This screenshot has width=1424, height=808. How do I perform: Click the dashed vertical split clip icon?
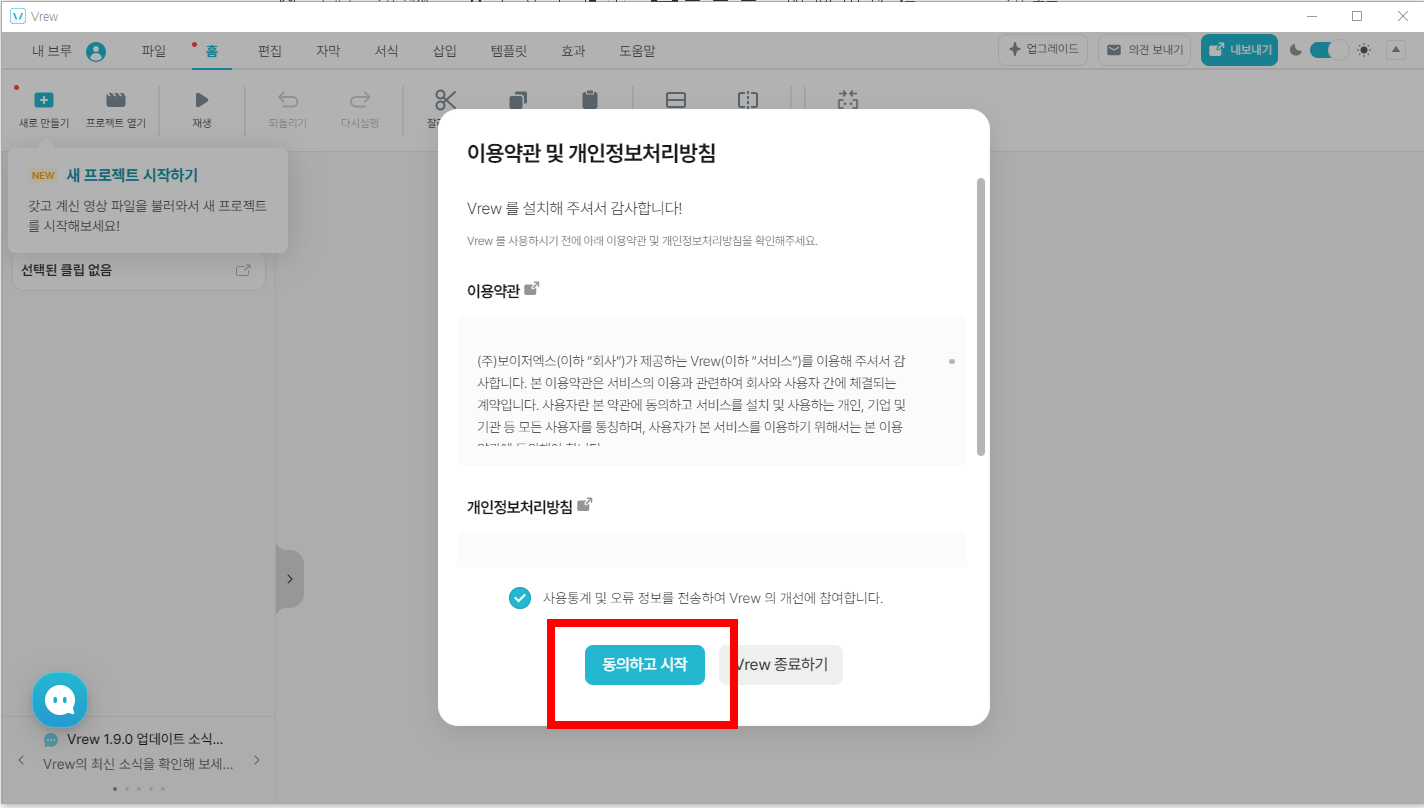tap(748, 100)
